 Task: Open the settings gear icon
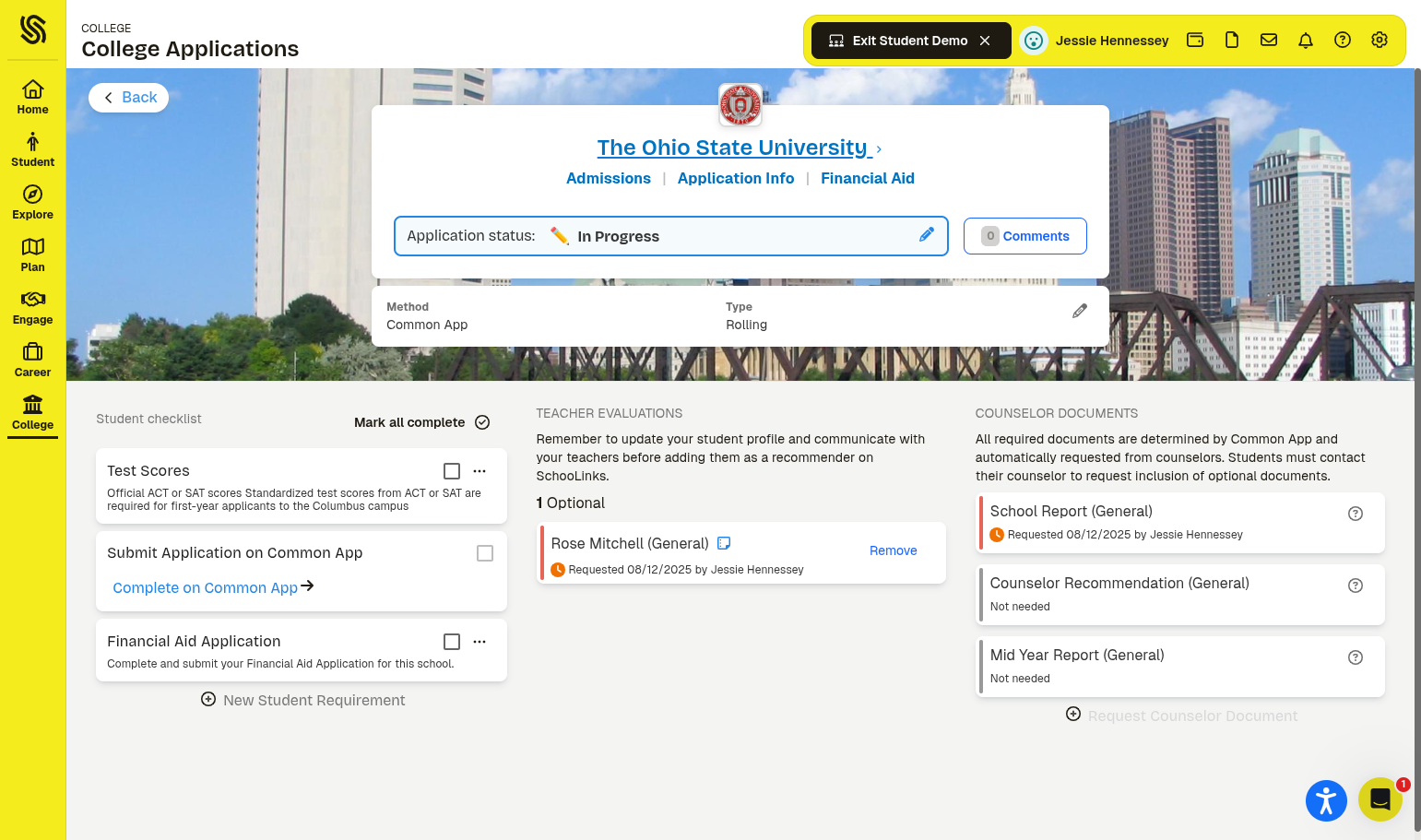[x=1380, y=40]
